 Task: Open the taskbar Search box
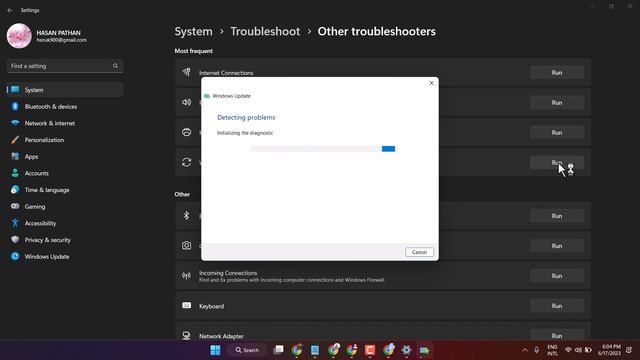point(247,350)
